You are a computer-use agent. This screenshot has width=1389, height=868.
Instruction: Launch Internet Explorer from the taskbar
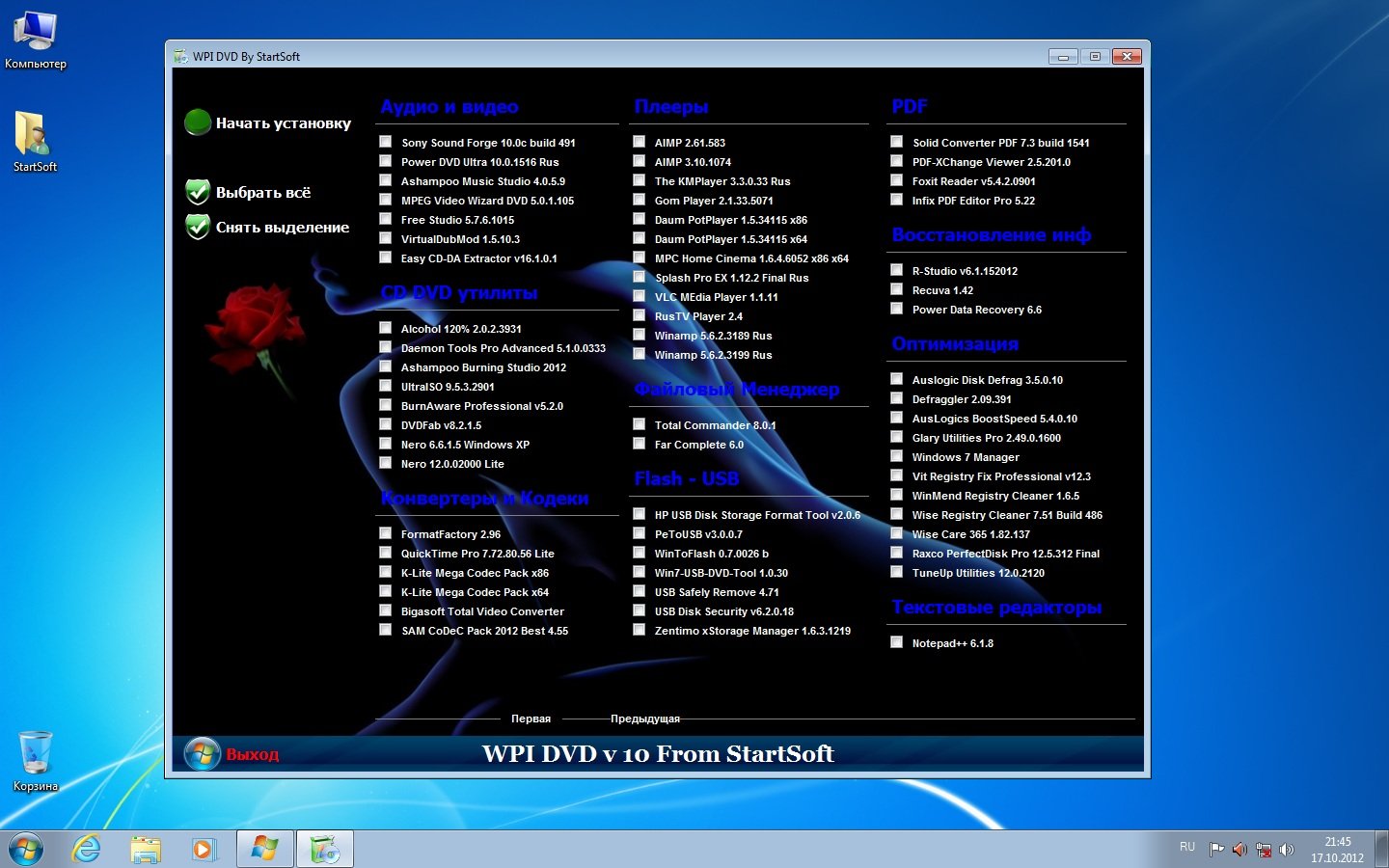point(87,849)
